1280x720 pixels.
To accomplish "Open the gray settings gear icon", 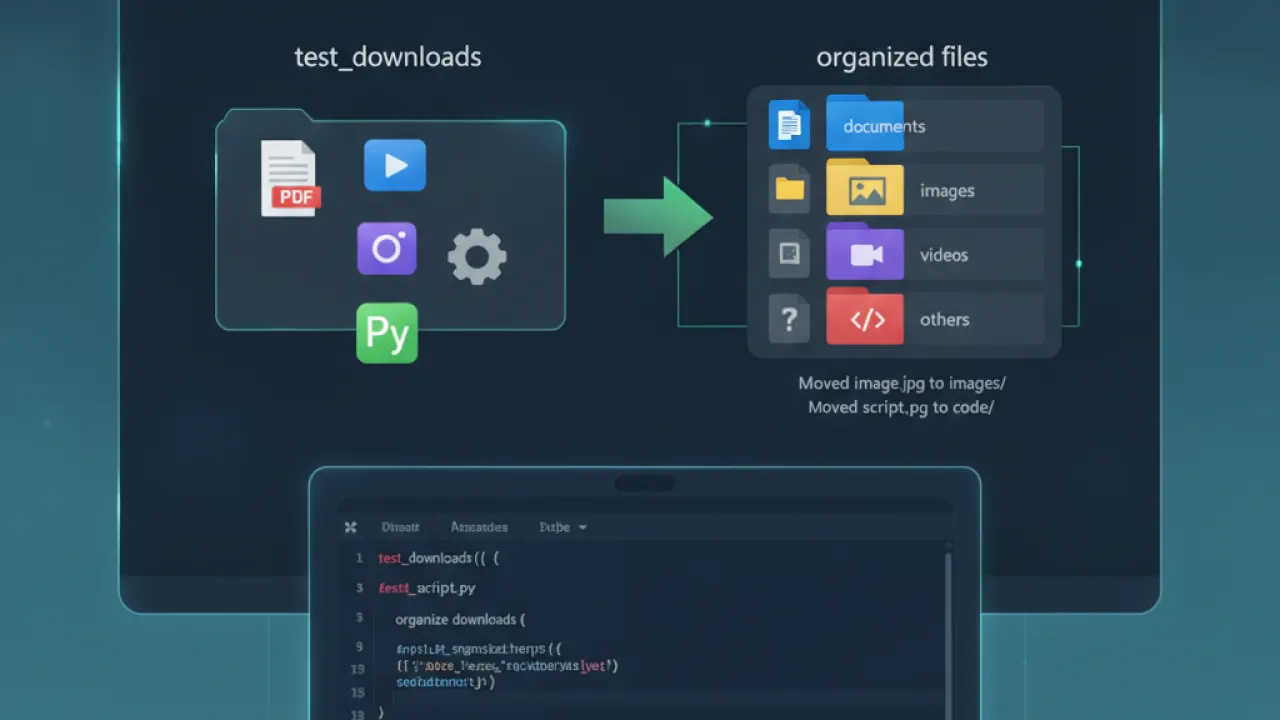I will 477,257.
